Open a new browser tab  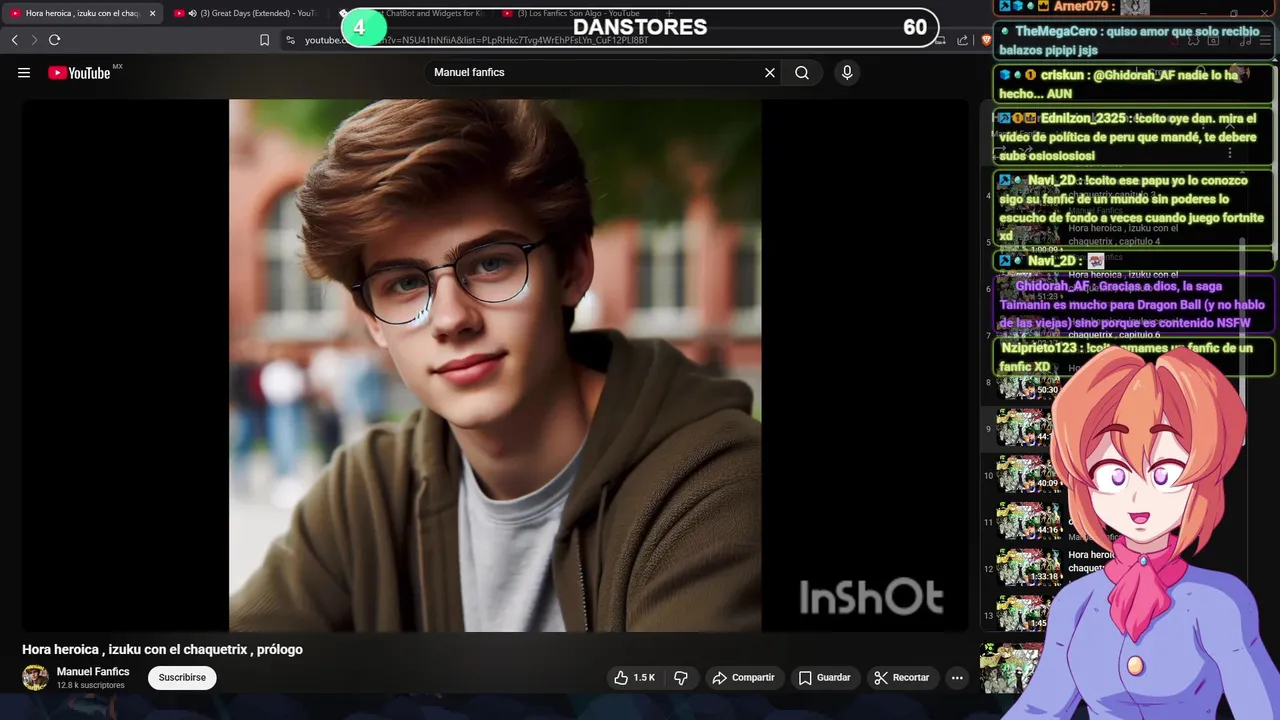click(x=669, y=13)
